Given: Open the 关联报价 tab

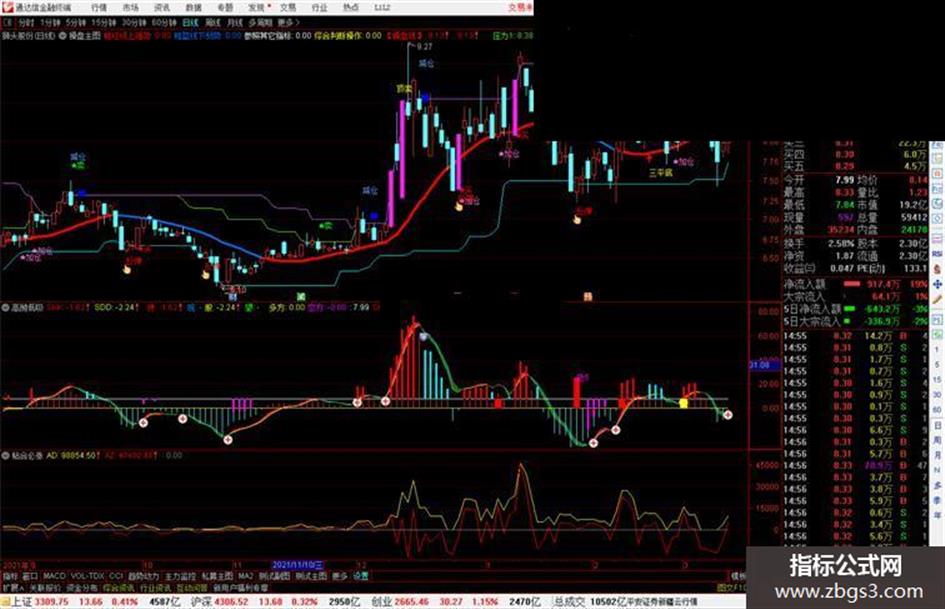Looking at the screenshot, I should [x=45, y=587].
